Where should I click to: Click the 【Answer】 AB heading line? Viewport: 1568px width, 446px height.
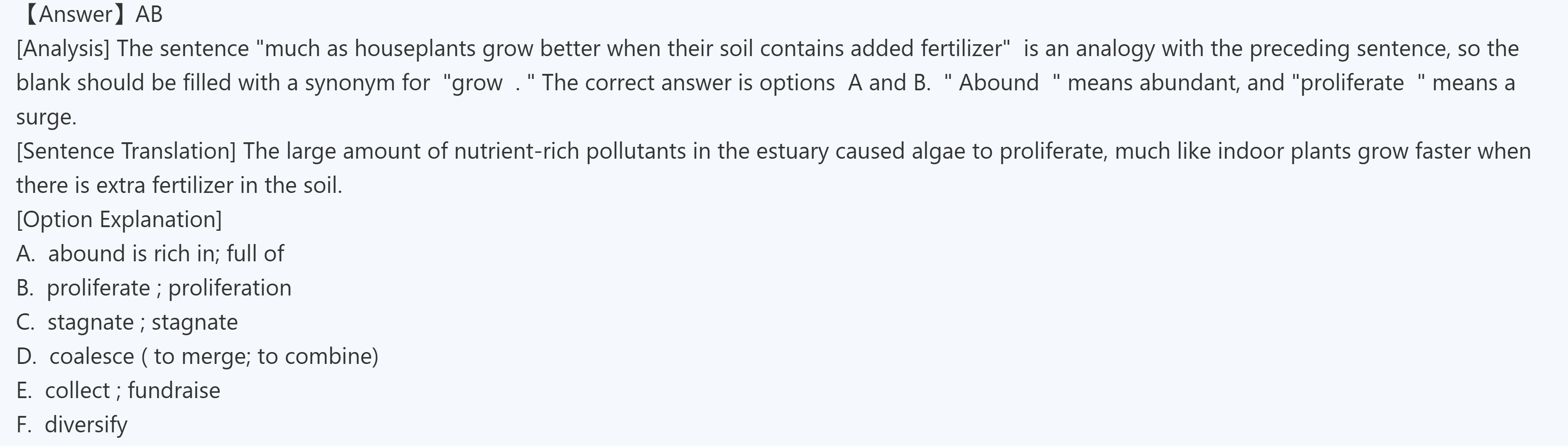(x=91, y=15)
